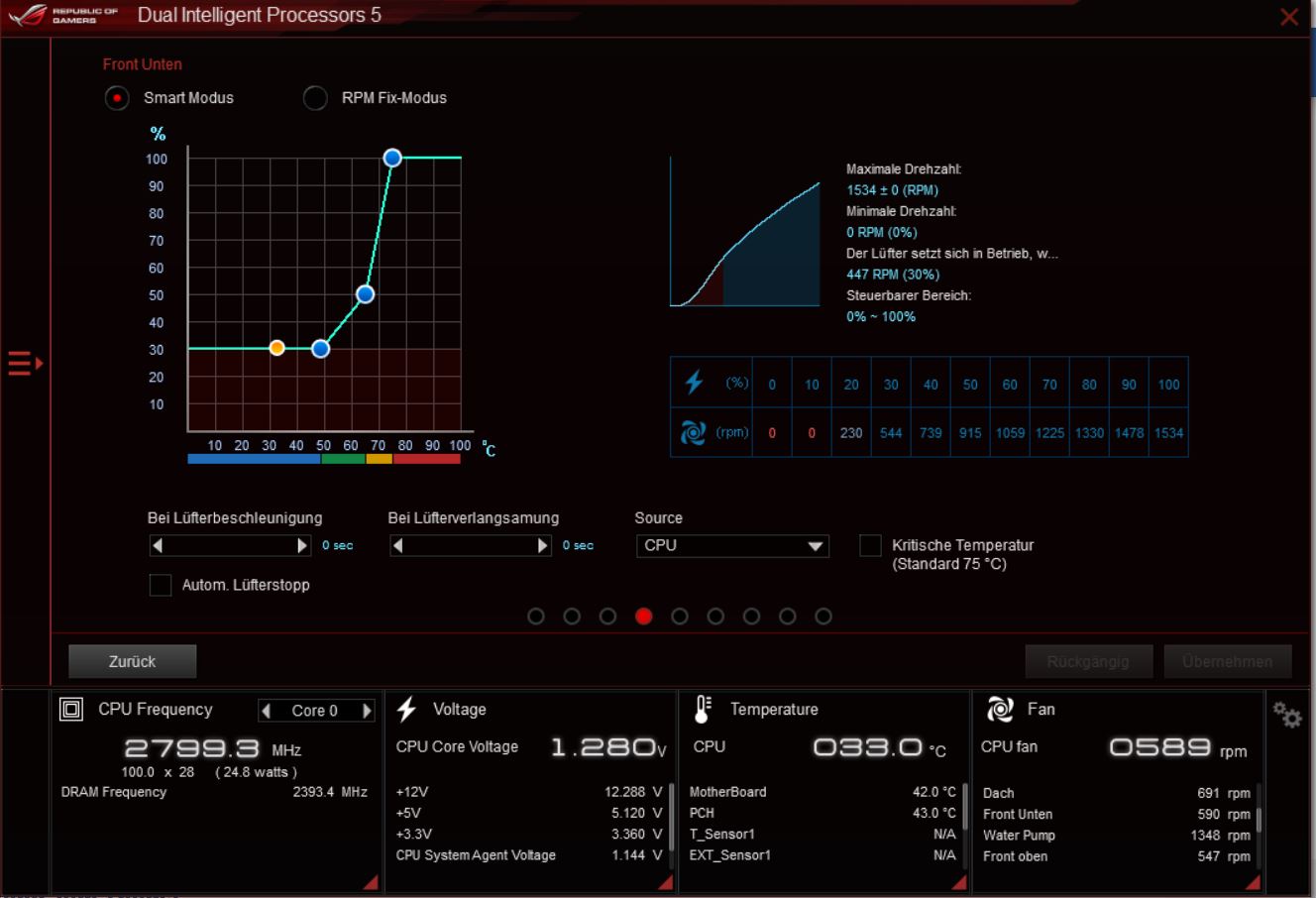Screen dimensions: 1316x898
Task: Click the +12V voltage row
Action: pyautogui.click(x=529, y=792)
